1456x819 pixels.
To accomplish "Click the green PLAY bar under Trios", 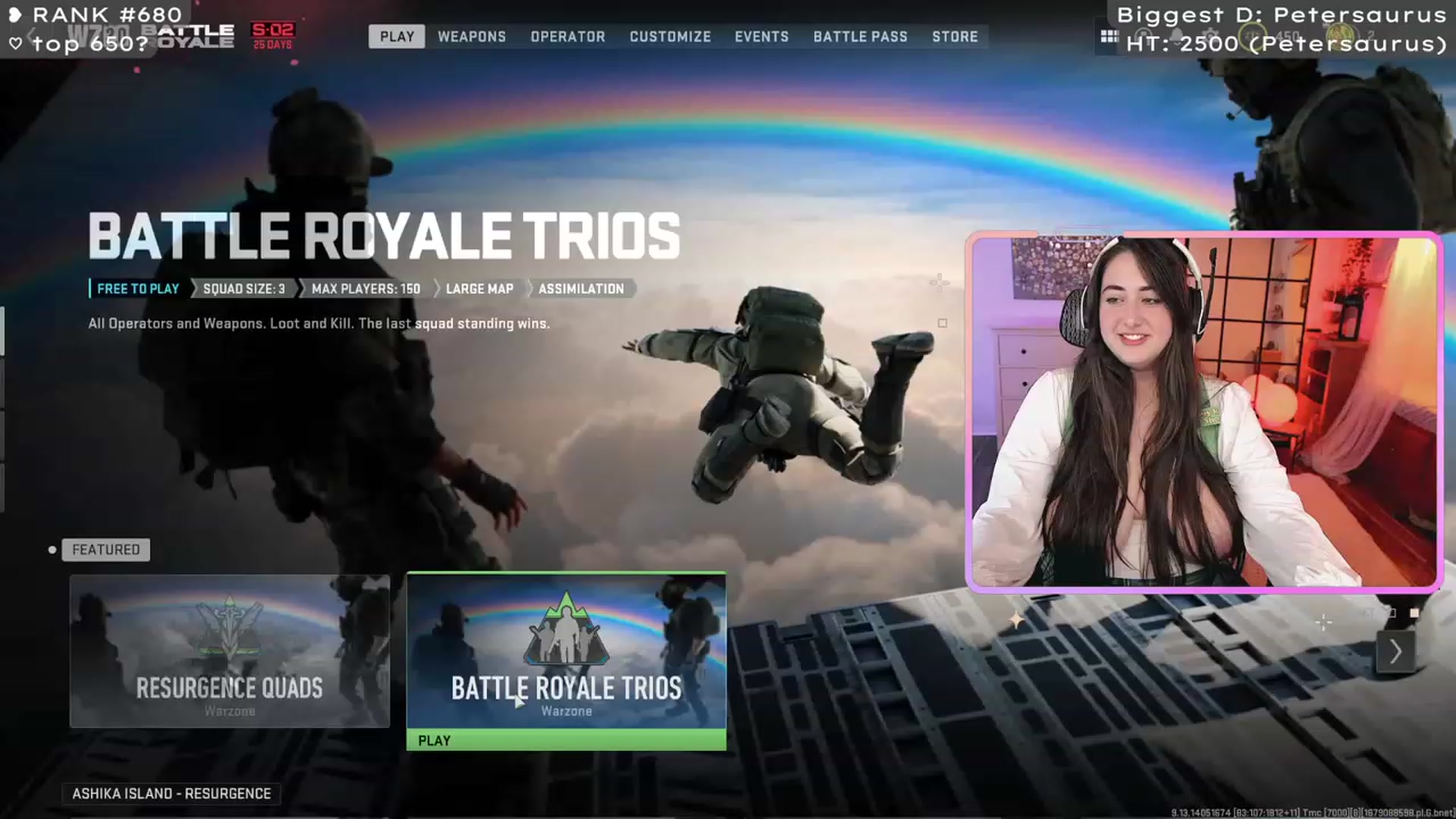I will 566,740.
